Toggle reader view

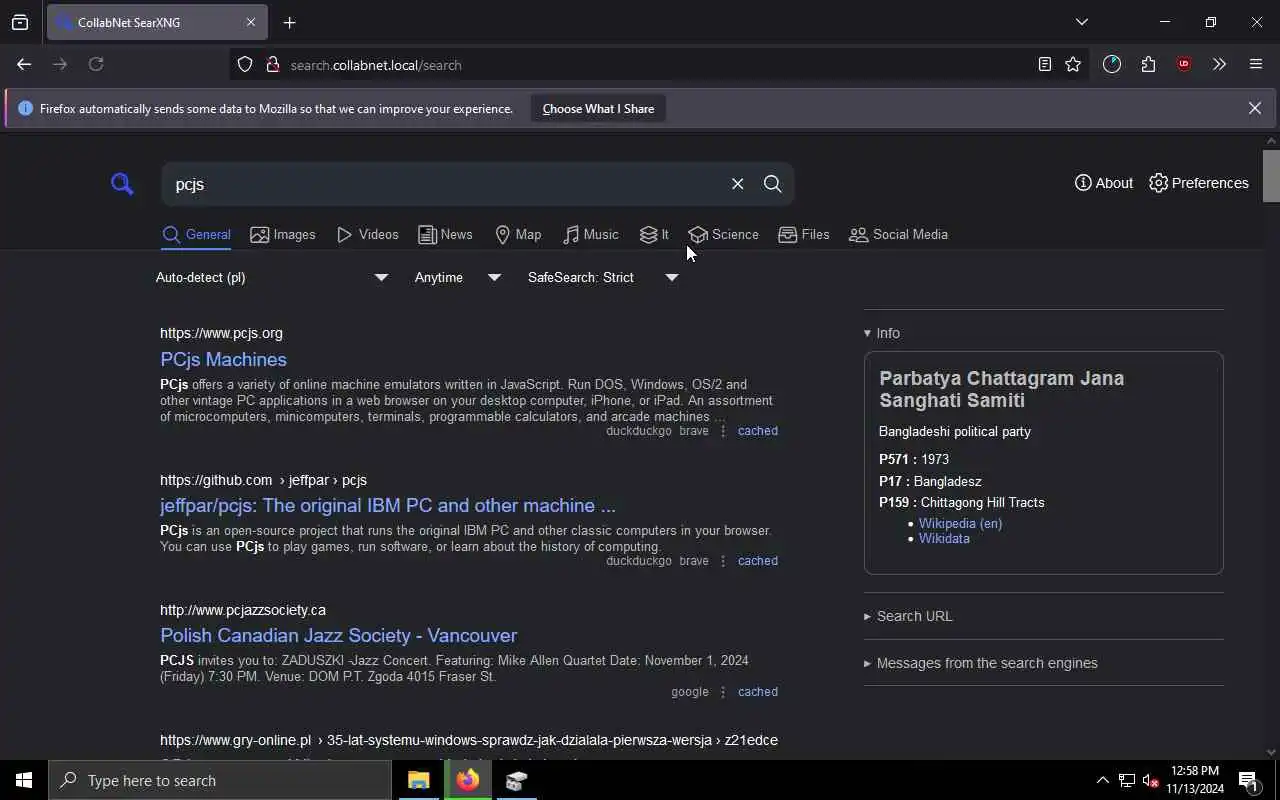click(1044, 64)
